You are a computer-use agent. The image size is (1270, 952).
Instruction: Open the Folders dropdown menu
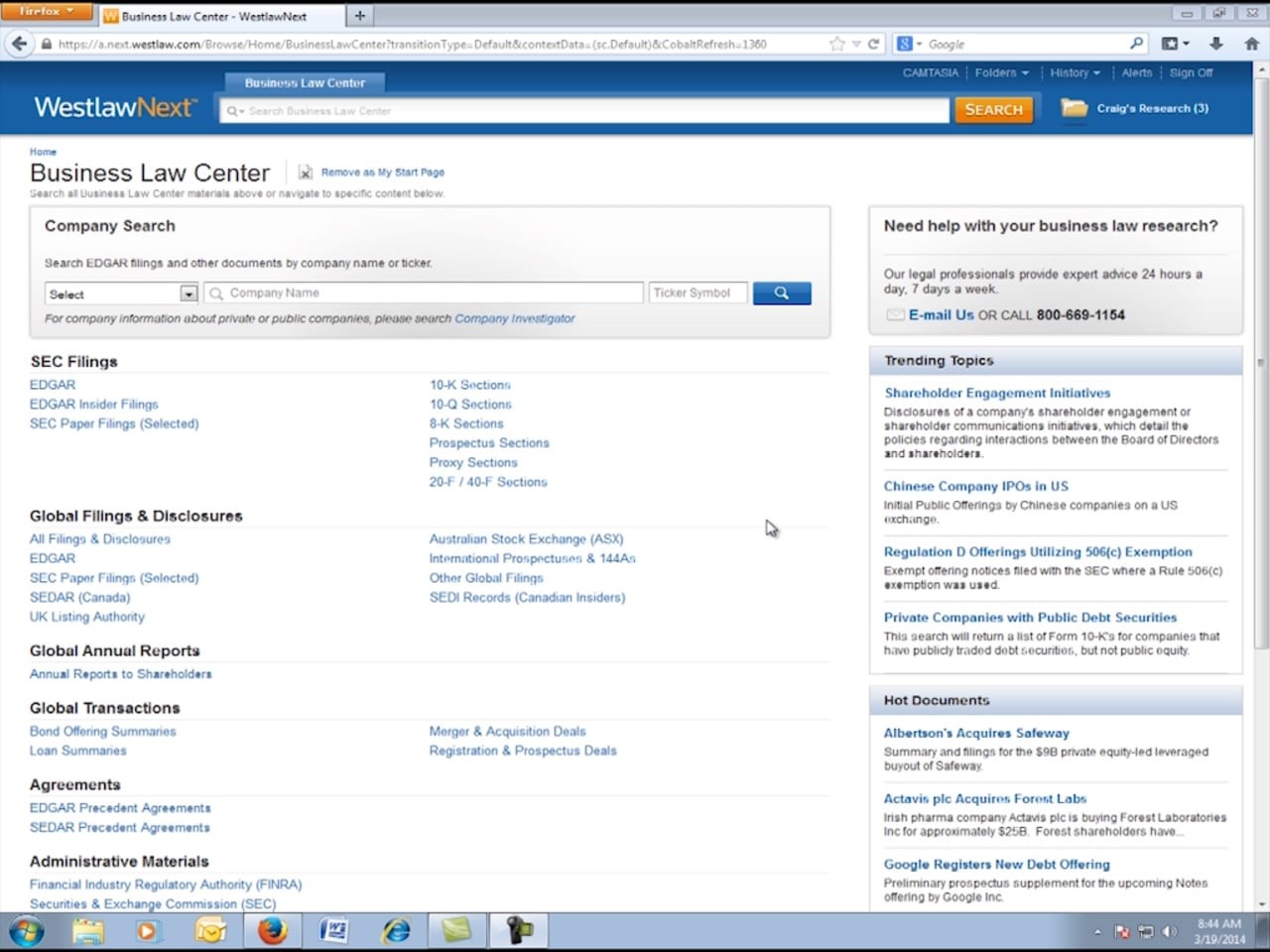(x=1001, y=72)
